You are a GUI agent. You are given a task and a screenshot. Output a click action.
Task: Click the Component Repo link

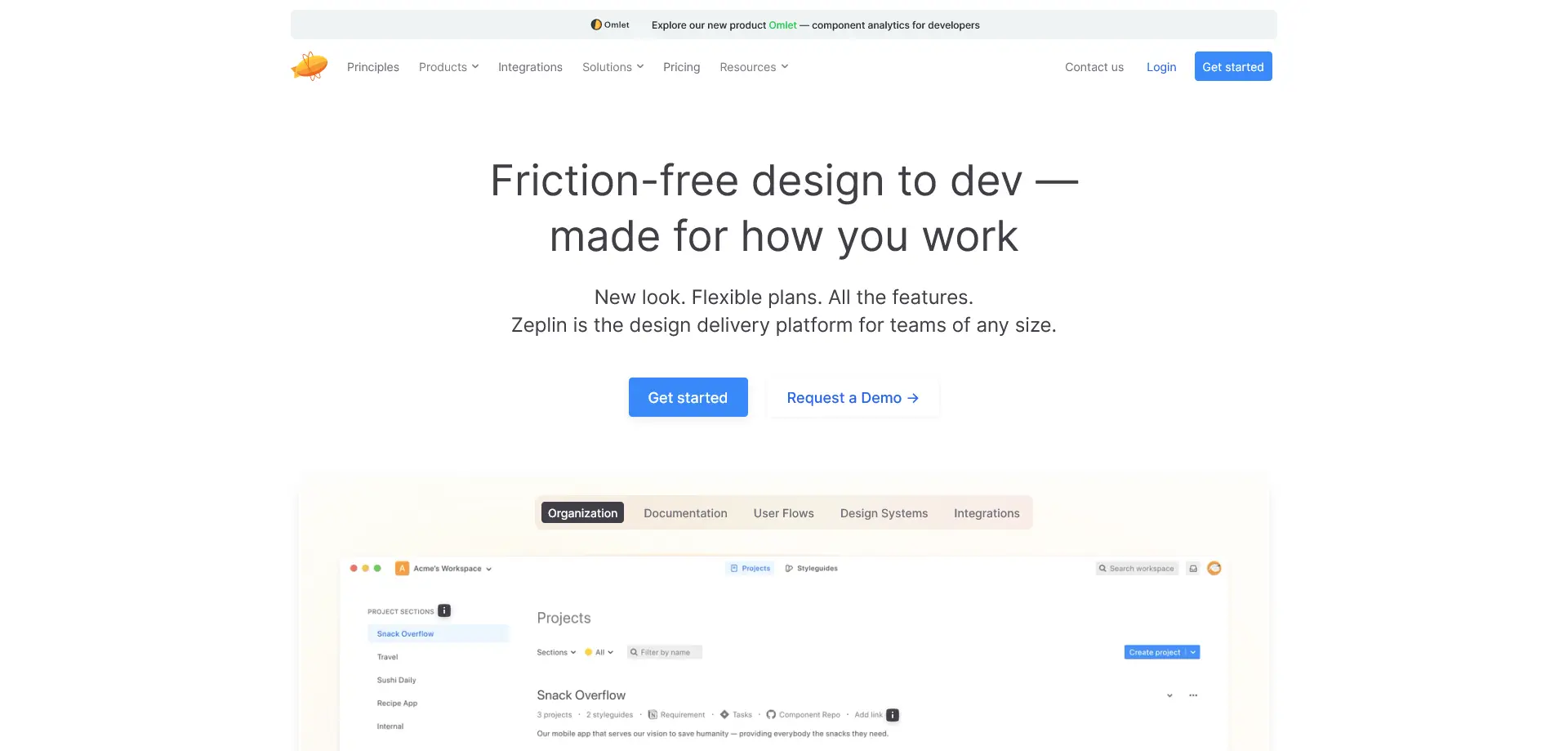click(809, 715)
